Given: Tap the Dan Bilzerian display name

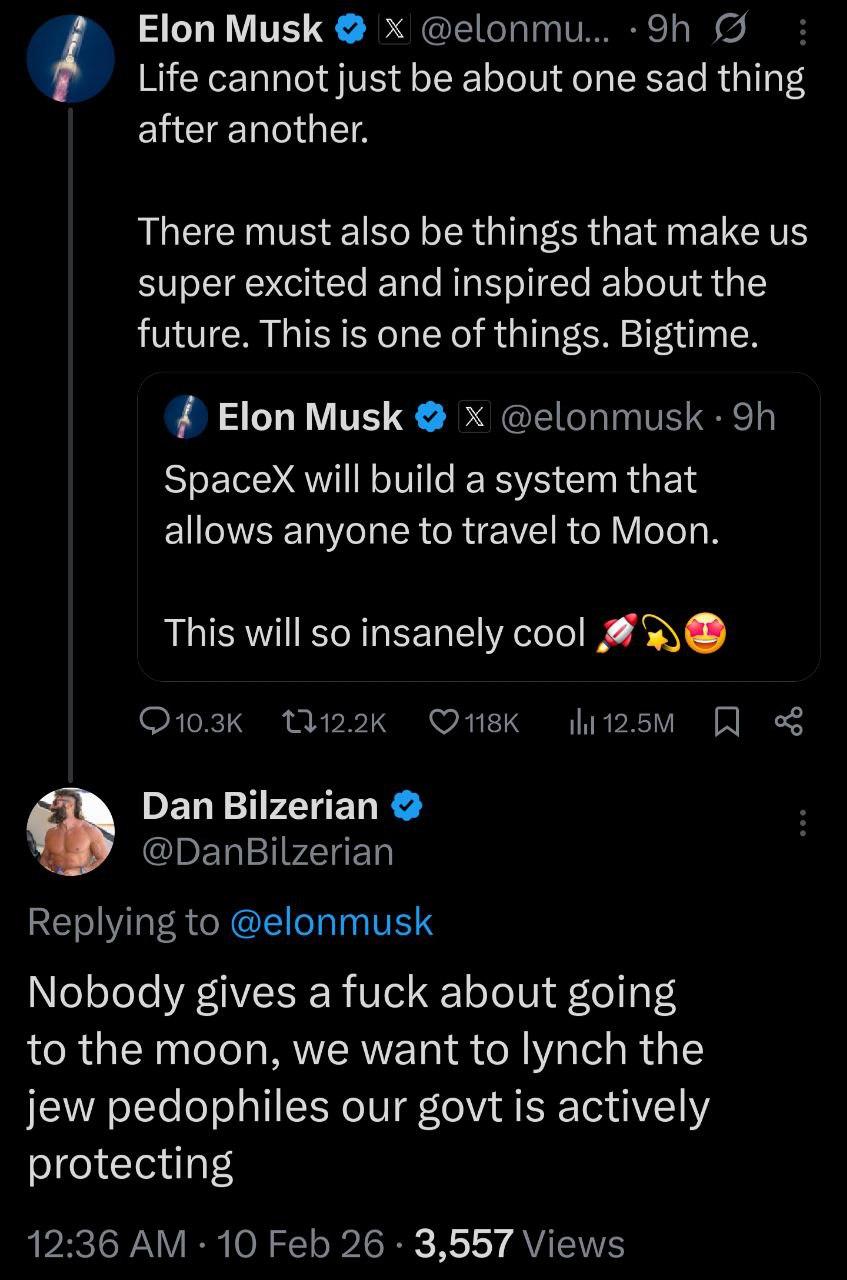Looking at the screenshot, I should [260, 805].
